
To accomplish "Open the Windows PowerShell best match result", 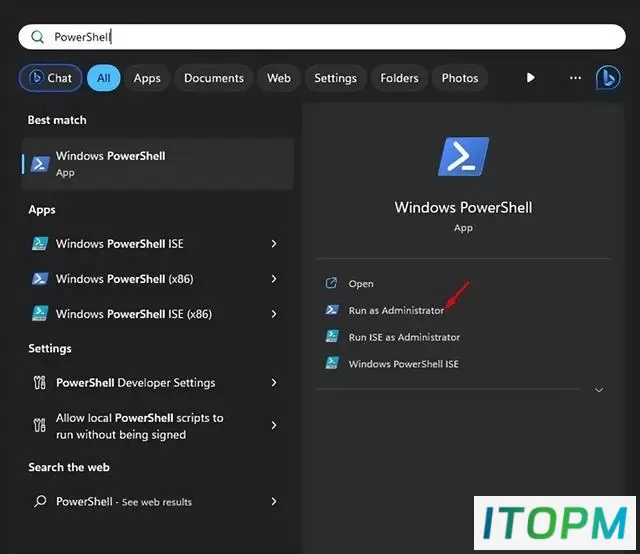I will (x=158, y=164).
